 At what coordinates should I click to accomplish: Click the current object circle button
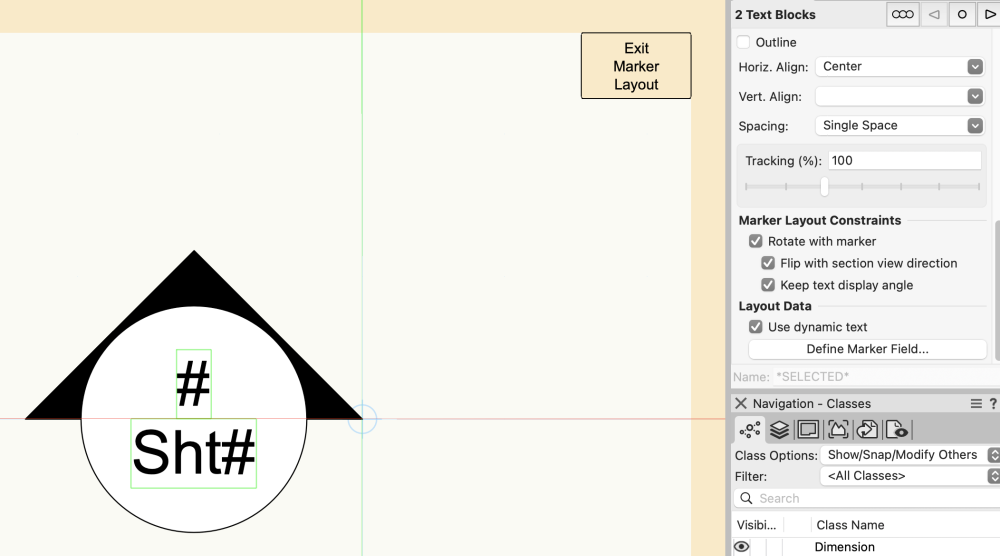(962, 15)
